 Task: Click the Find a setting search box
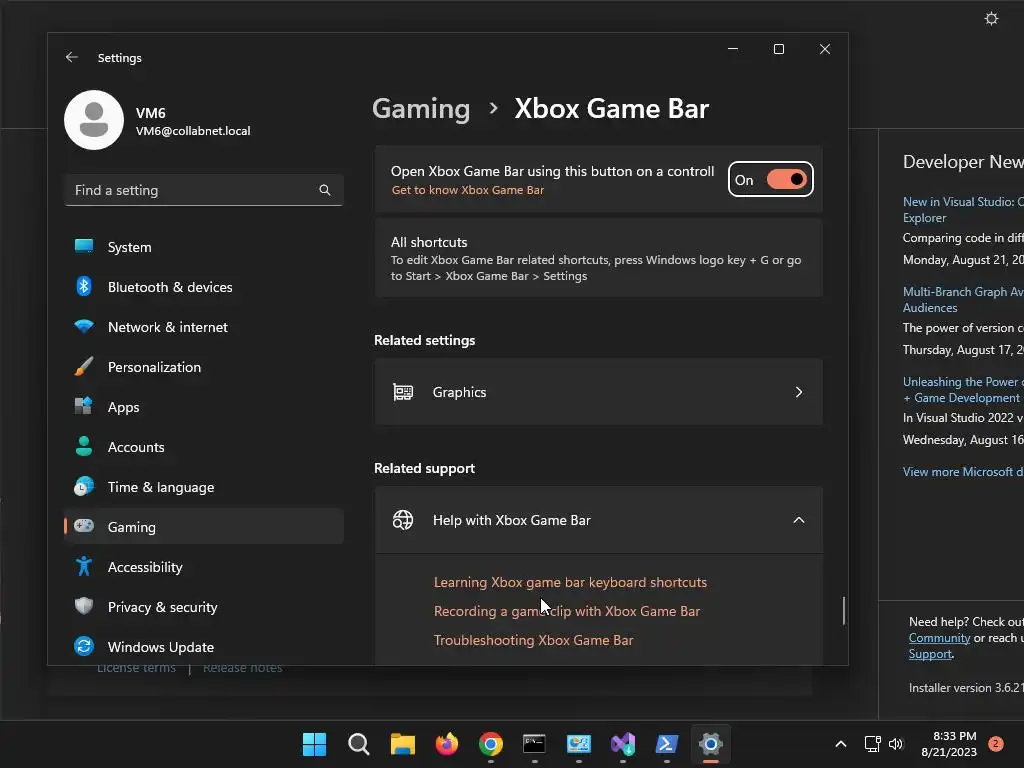pyautogui.click(x=204, y=190)
